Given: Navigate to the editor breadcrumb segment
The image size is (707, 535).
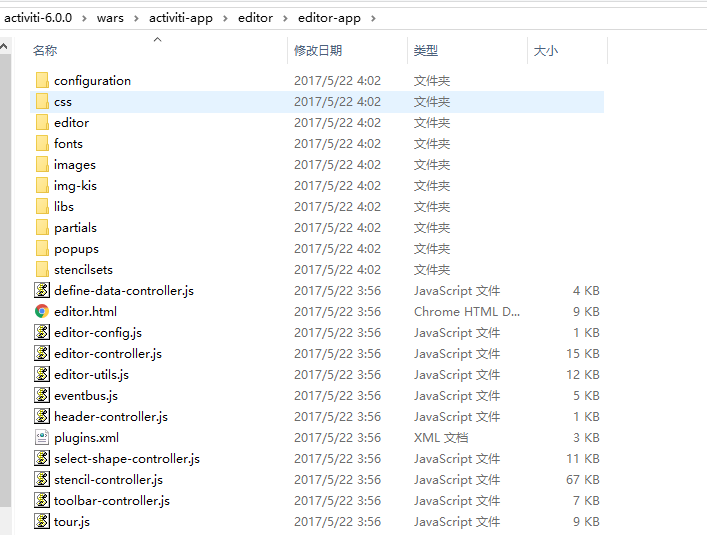Looking at the screenshot, I should 255,18.
